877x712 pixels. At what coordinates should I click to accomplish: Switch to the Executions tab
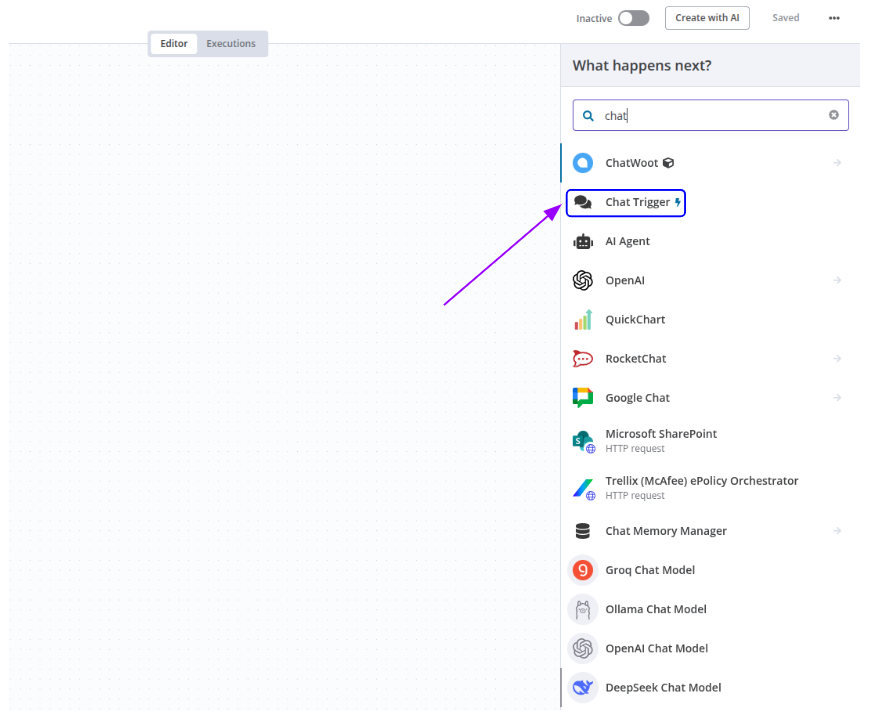(231, 44)
